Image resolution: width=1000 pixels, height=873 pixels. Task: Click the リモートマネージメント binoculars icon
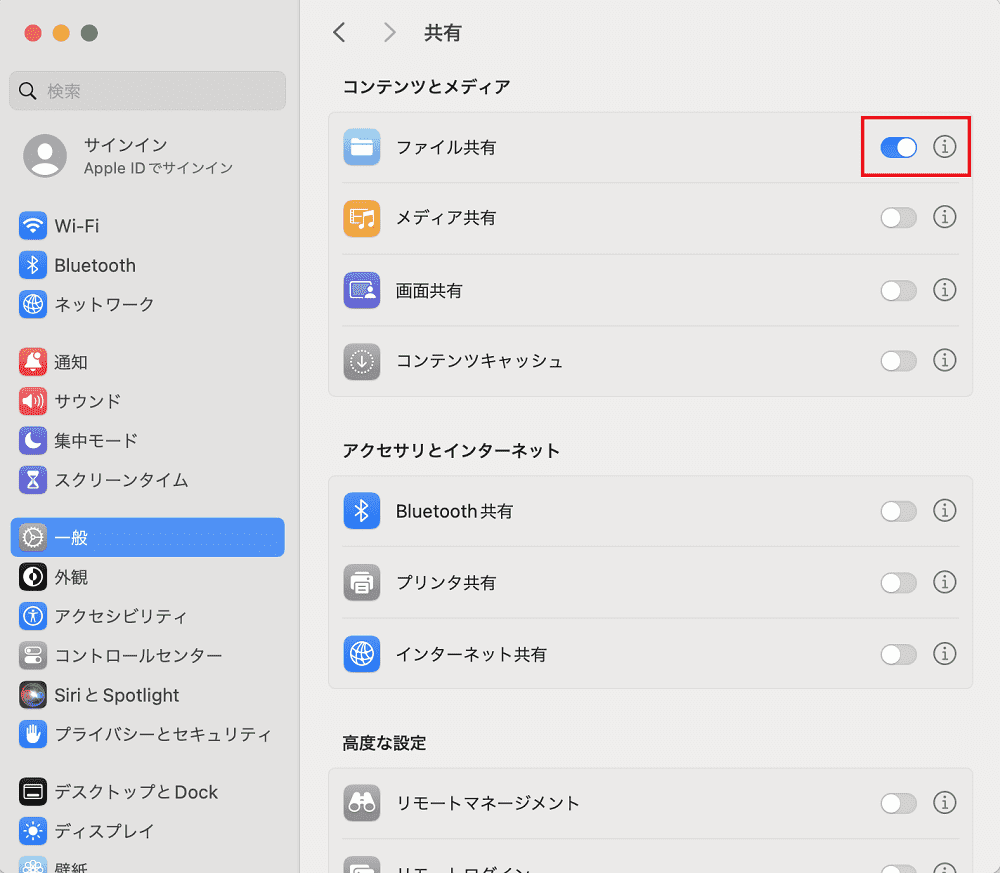[x=362, y=802]
